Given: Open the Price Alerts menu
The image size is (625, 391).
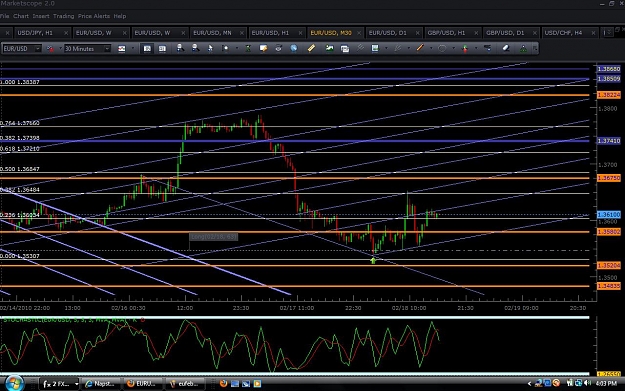Looking at the screenshot, I should [94, 16].
